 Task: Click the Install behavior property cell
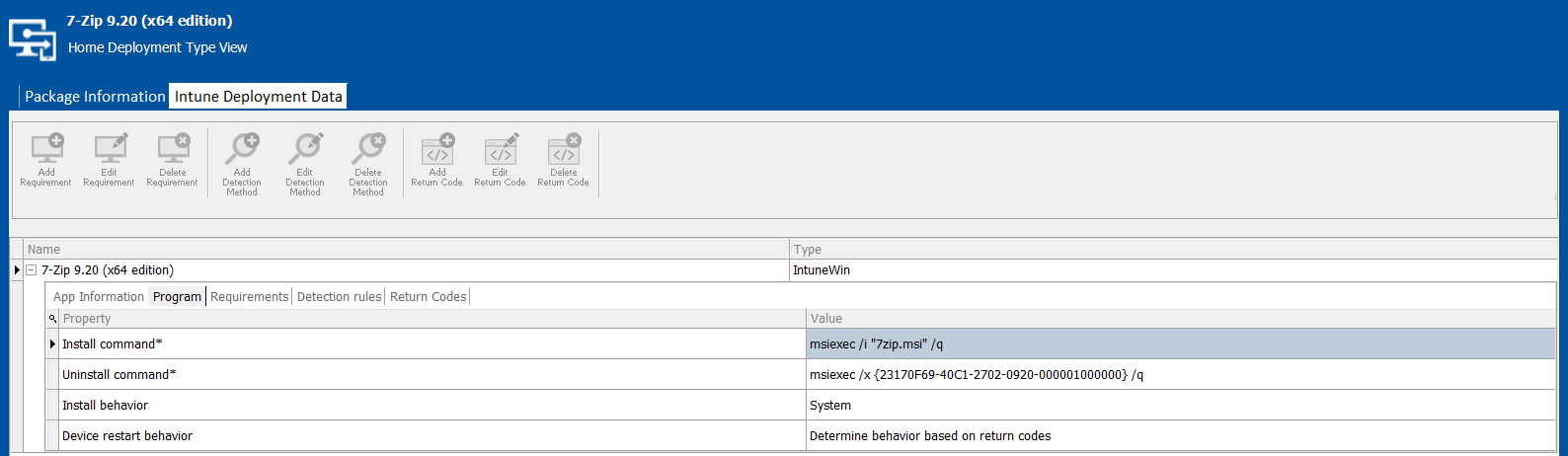432,405
